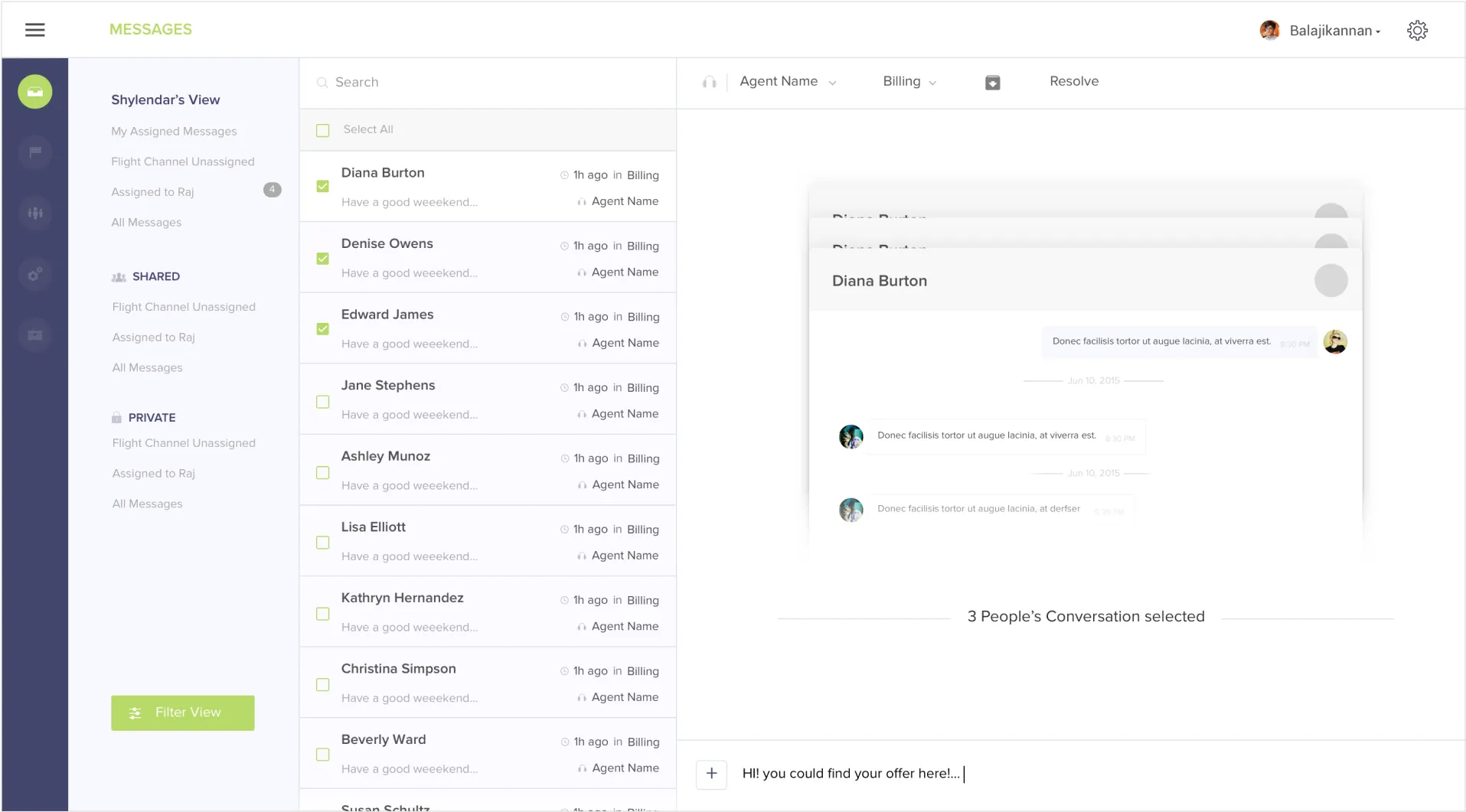Open Flight Channel Unassigned under Shylendar's View
This screenshot has width=1466, height=812.
coord(183,161)
